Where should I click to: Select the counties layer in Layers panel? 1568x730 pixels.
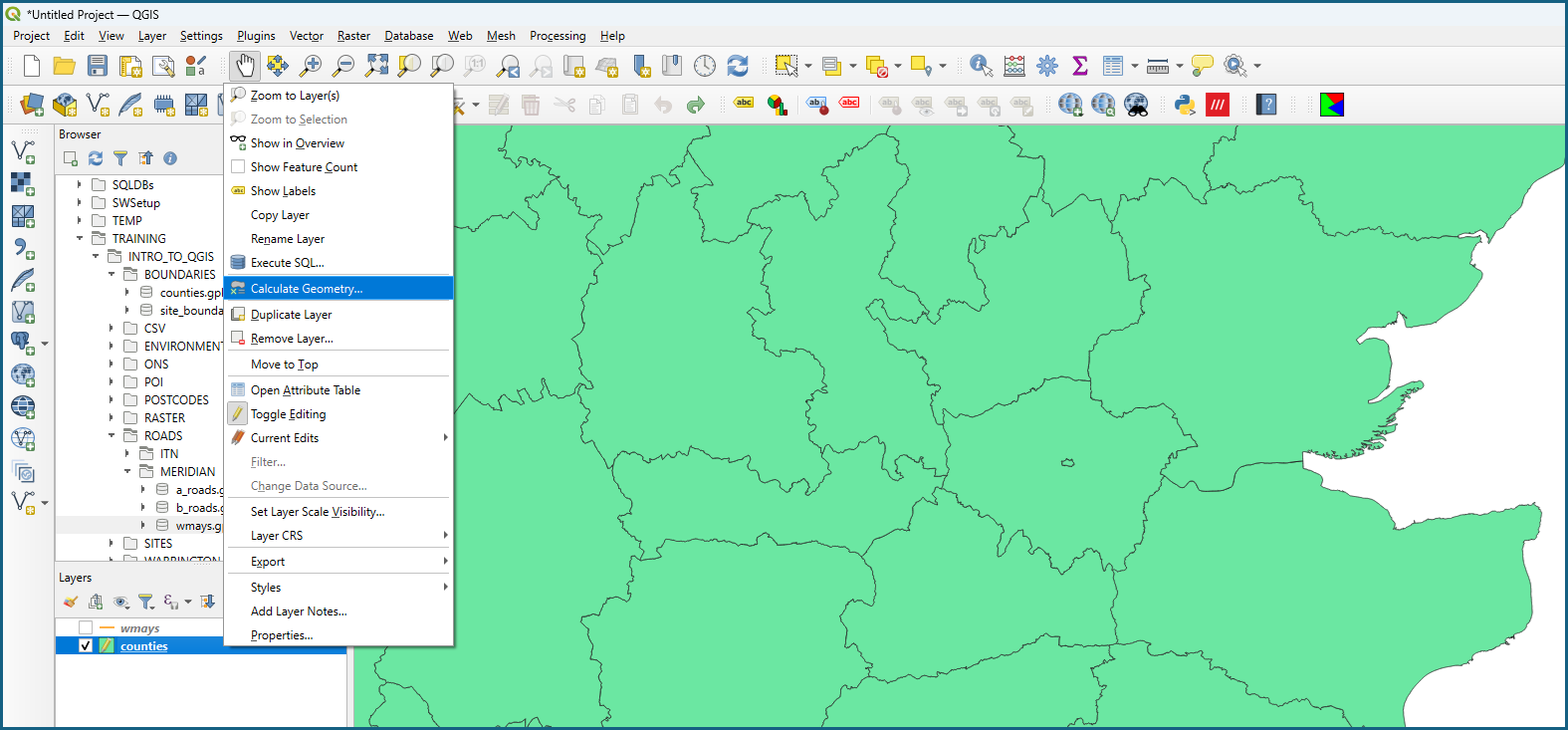(x=144, y=646)
